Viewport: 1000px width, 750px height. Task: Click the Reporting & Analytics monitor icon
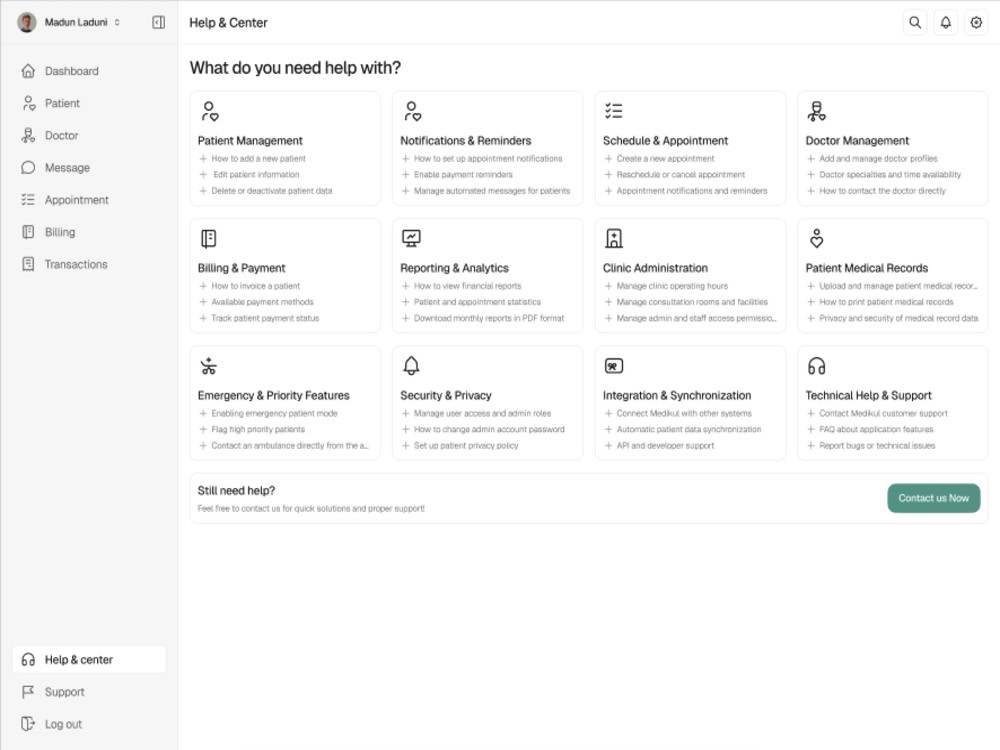click(411, 239)
